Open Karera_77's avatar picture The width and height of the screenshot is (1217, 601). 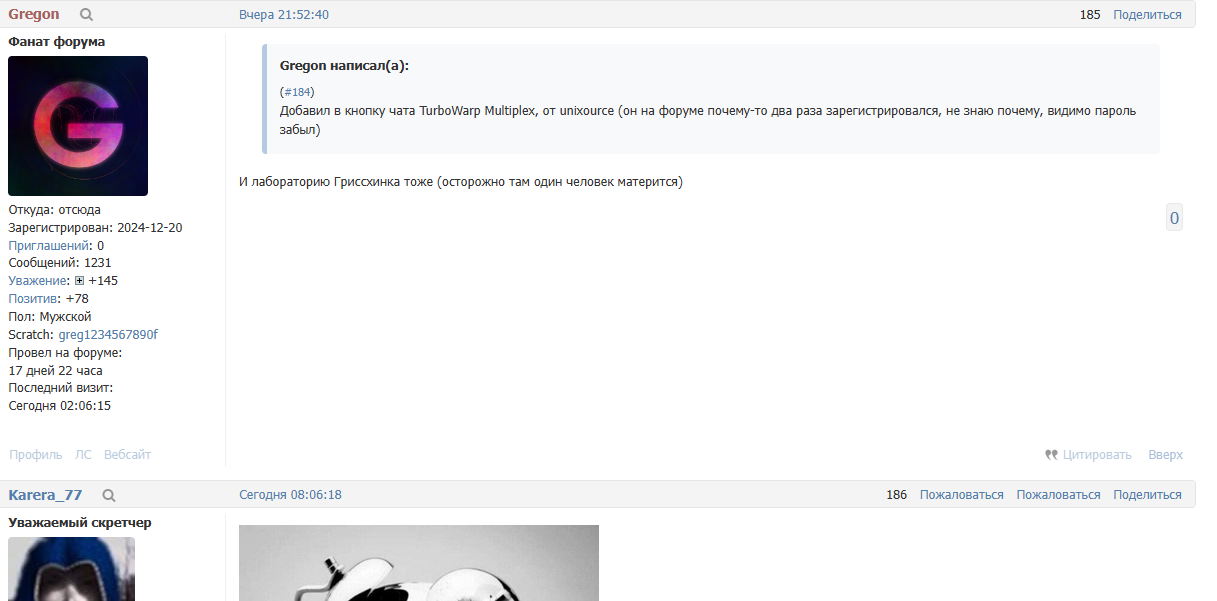coord(71,568)
